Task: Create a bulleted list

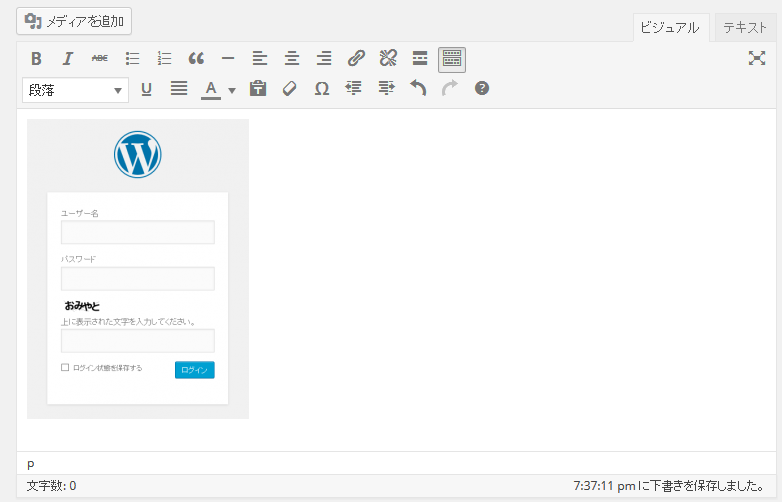Action: pos(132,58)
